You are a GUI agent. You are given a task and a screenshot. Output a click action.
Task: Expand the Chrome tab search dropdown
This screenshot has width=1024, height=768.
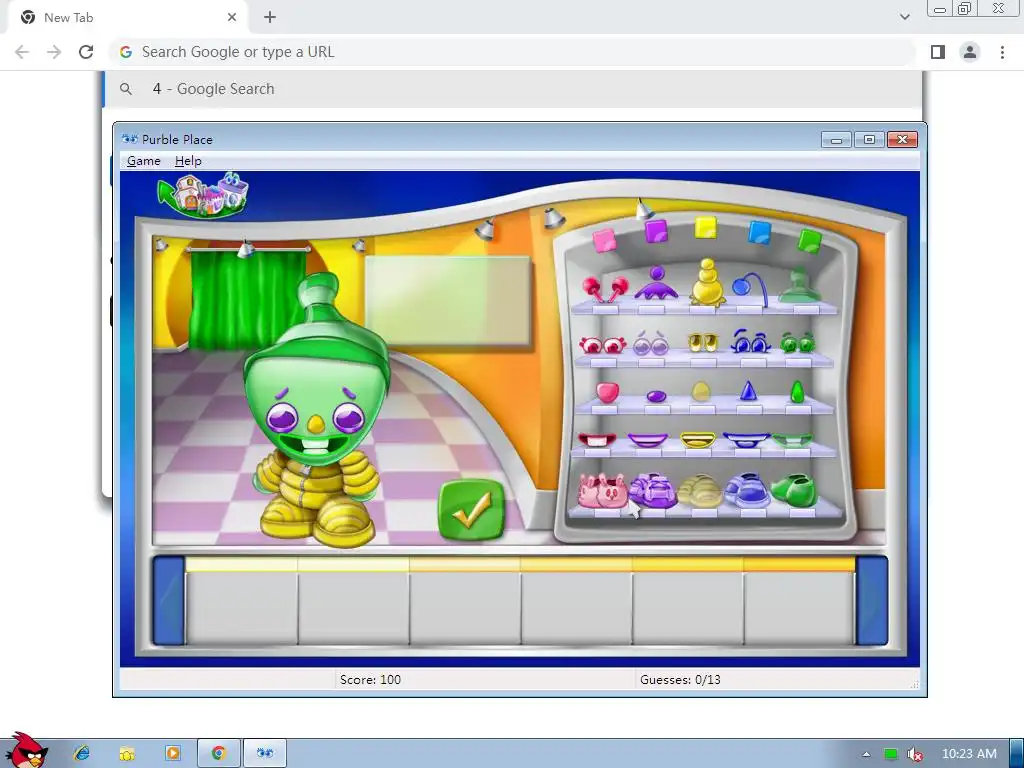click(x=904, y=17)
